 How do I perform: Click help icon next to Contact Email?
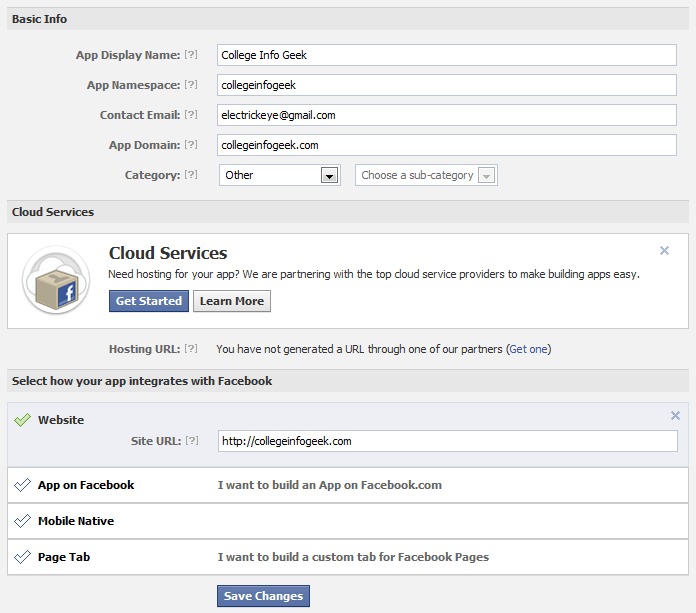[191, 115]
